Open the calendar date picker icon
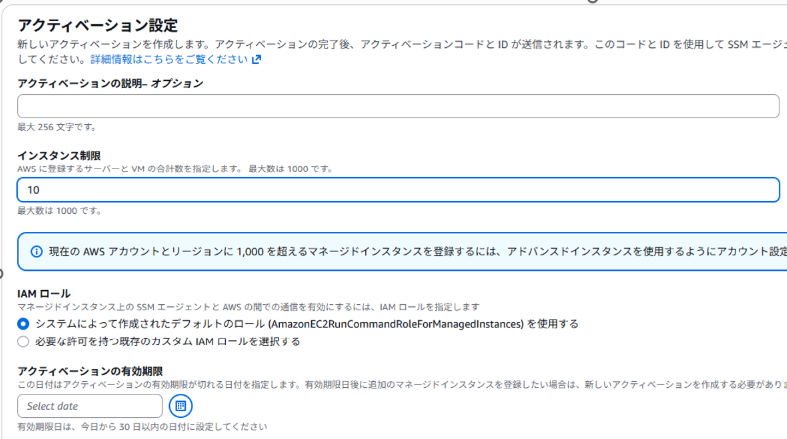 click(181, 406)
